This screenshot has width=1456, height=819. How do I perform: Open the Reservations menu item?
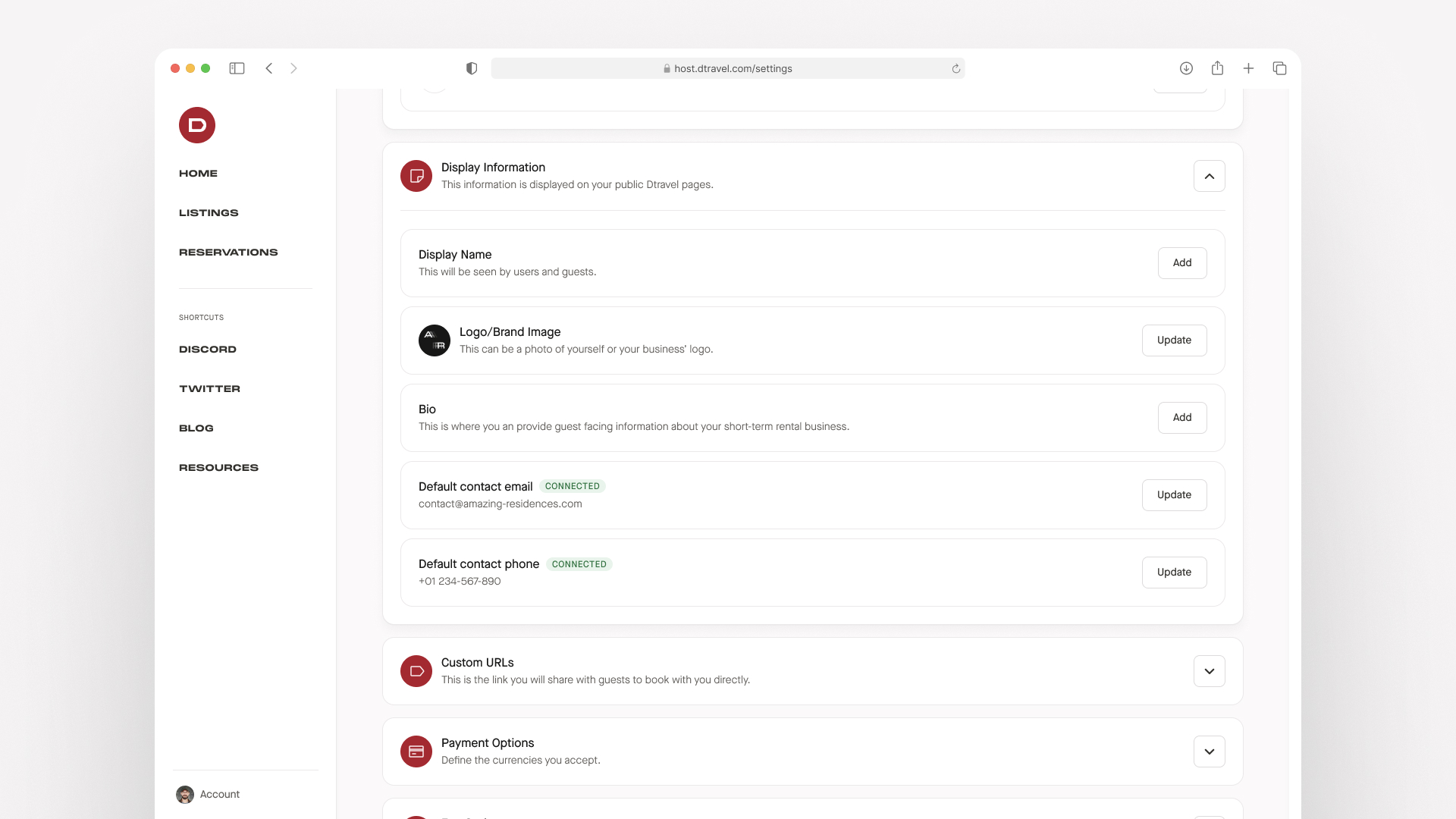[228, 253]
